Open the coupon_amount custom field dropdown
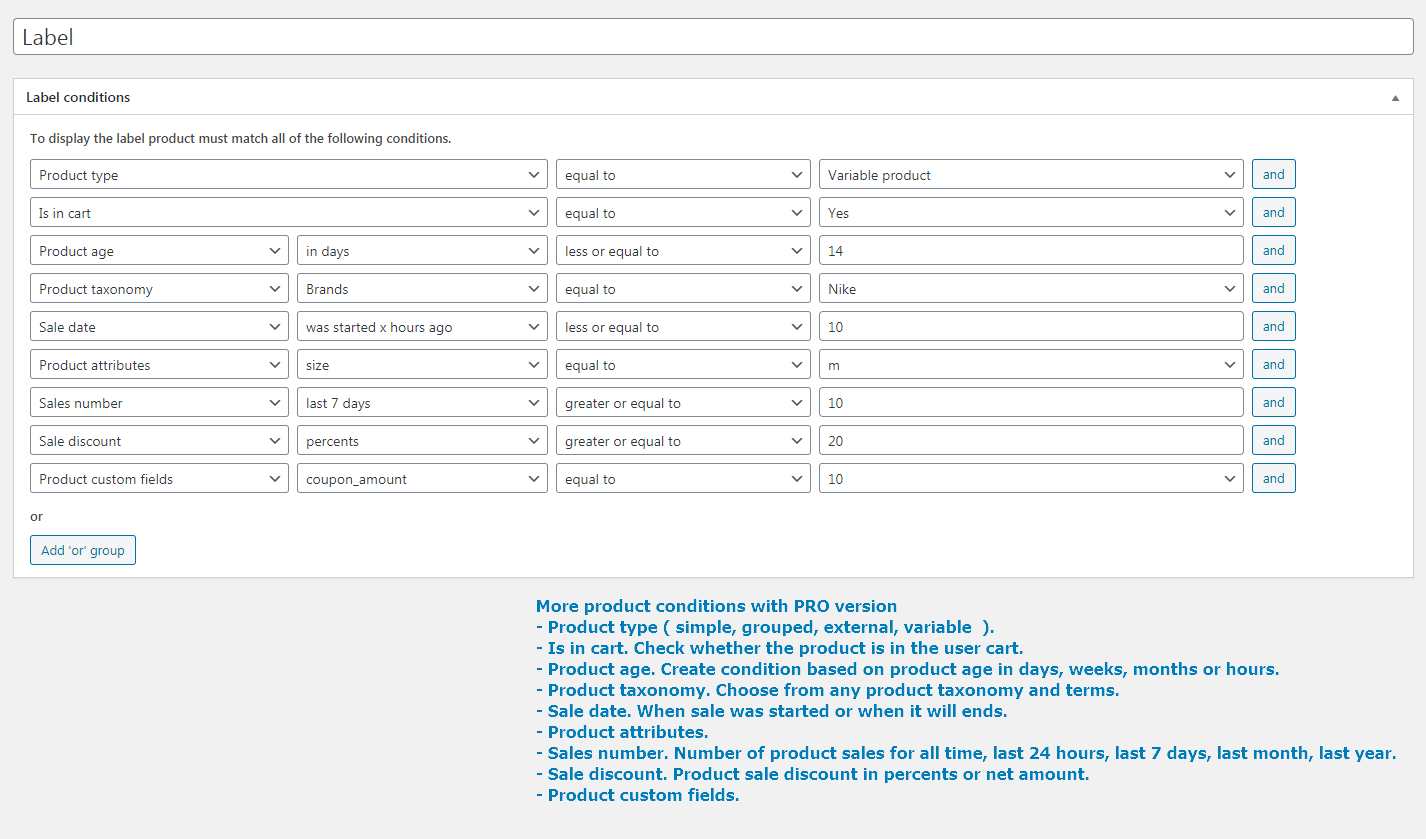This screenshot has height=839, width=1426. [x=422, y=479]
